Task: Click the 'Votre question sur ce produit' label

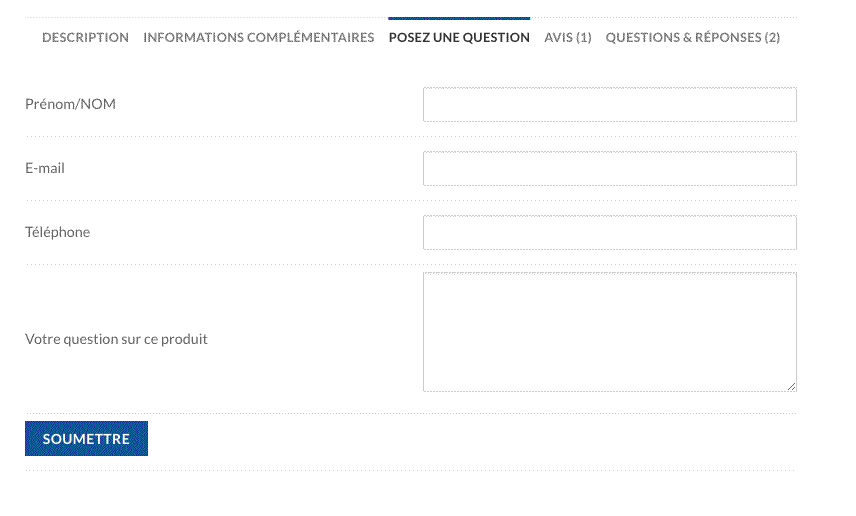Action: (x=116, y=339)
